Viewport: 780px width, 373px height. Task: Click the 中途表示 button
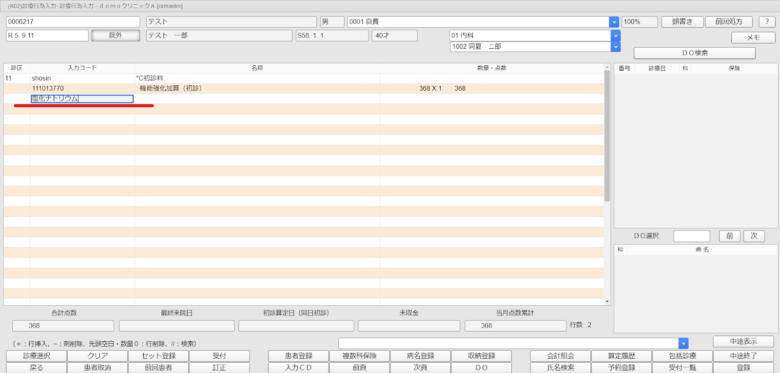[x=743, y=342]
